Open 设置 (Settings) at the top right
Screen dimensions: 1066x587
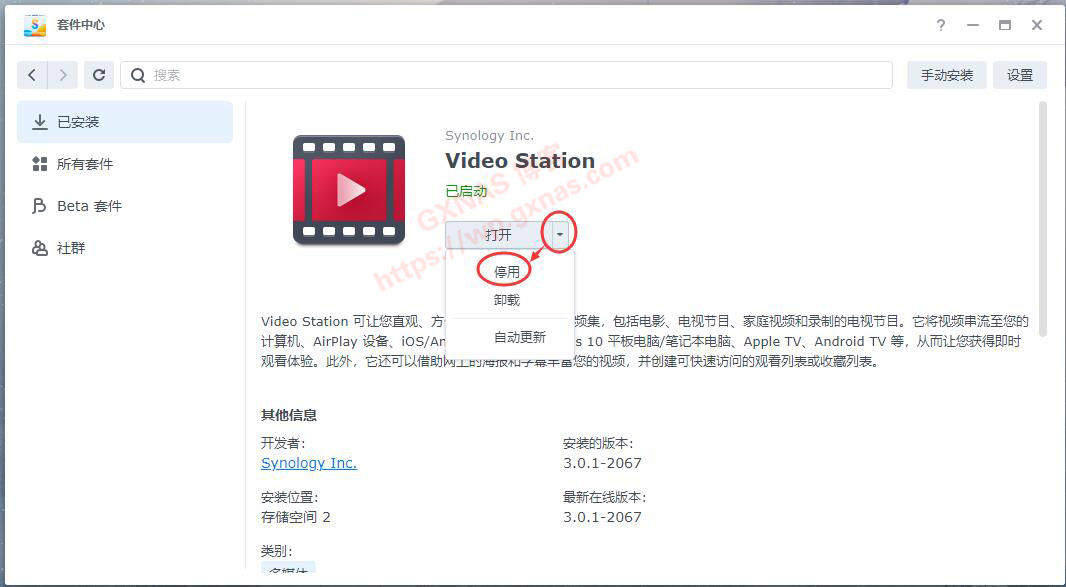(1019, 74)
